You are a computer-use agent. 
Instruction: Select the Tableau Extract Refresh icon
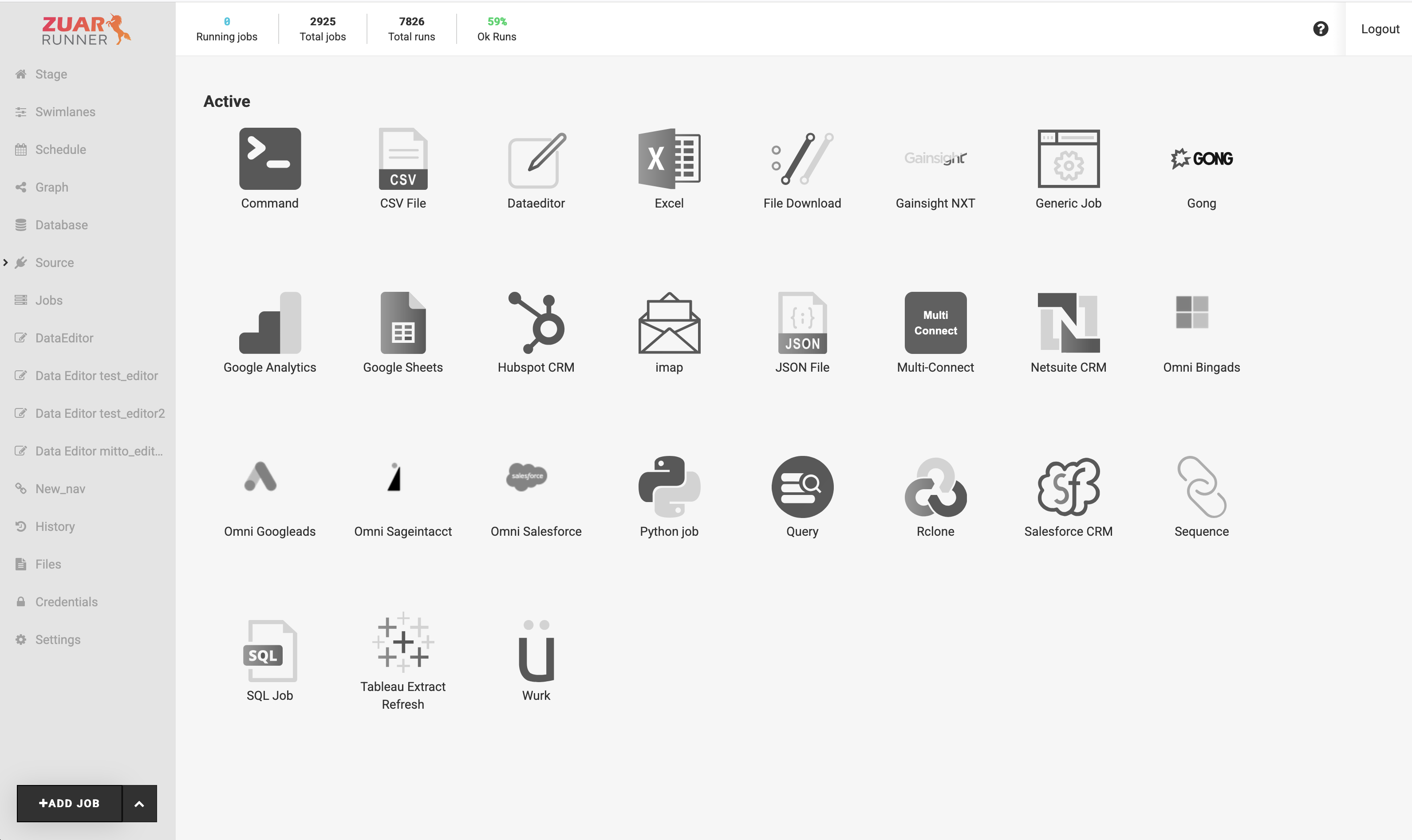click(402, 642)
